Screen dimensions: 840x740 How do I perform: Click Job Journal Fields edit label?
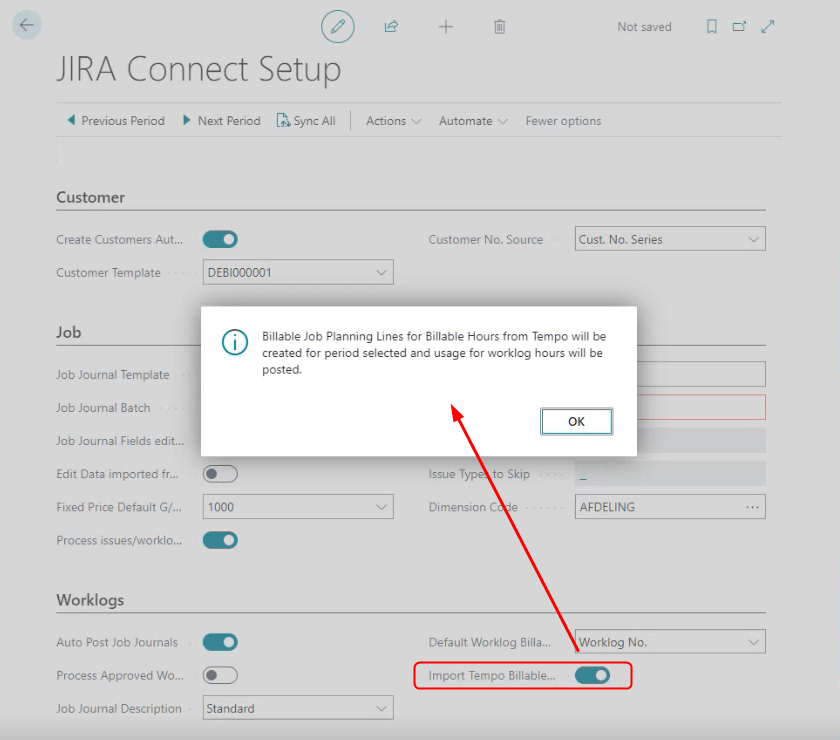120,440
